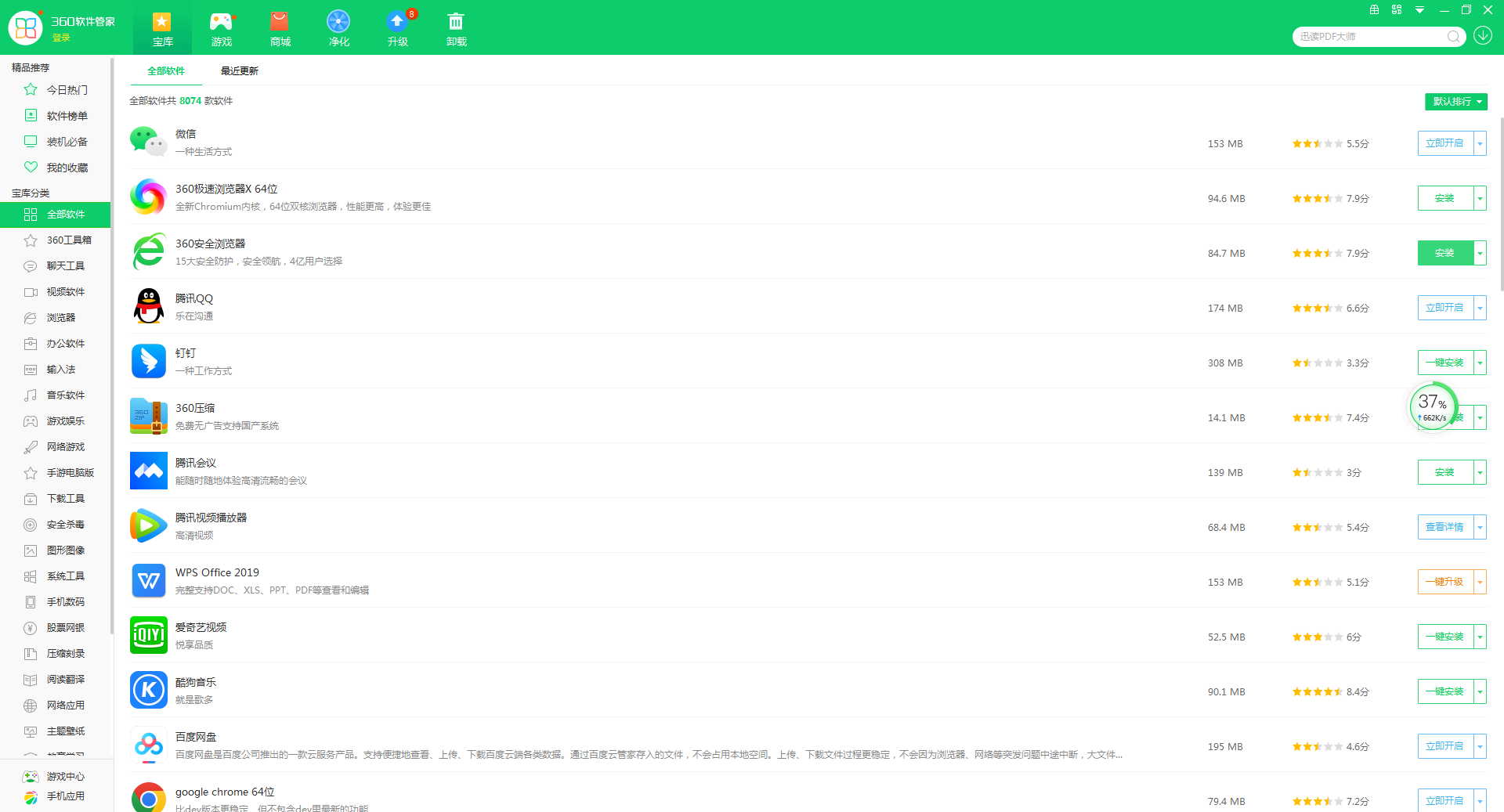
Task: Click the 微信 app icon
Action: pyautogui.click(x=148, y=142)
